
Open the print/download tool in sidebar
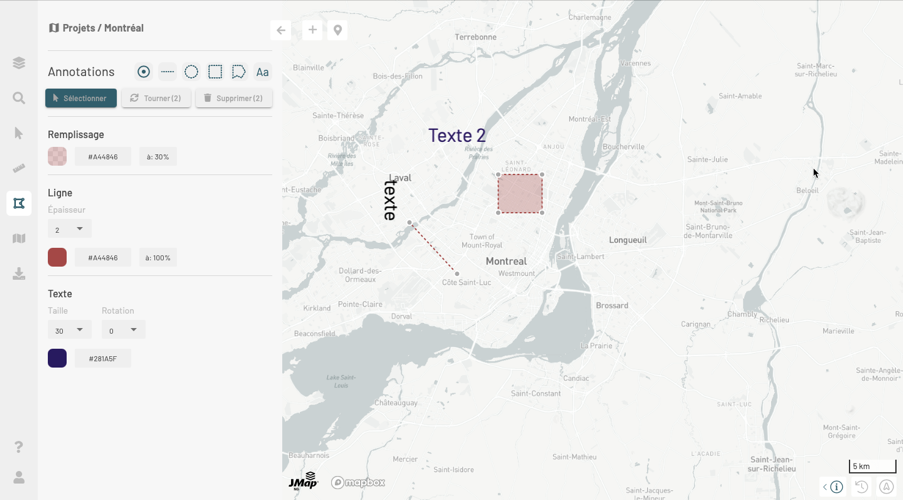pyautogui.click(x=19, y=273)
